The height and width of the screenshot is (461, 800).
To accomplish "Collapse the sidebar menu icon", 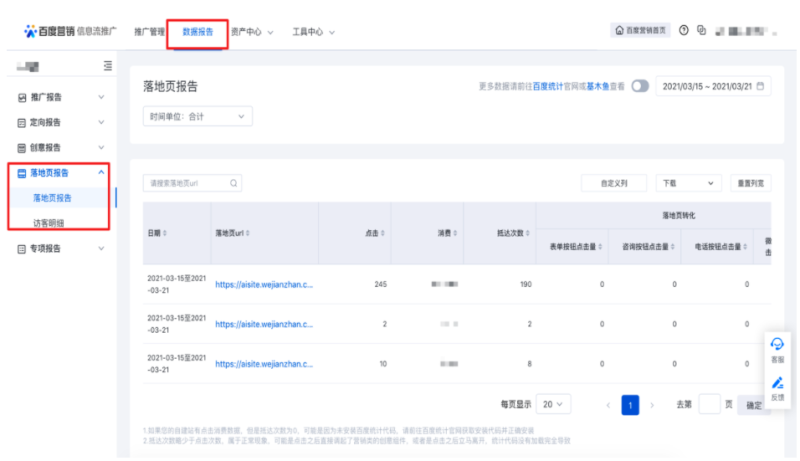I will coord(108,66).
